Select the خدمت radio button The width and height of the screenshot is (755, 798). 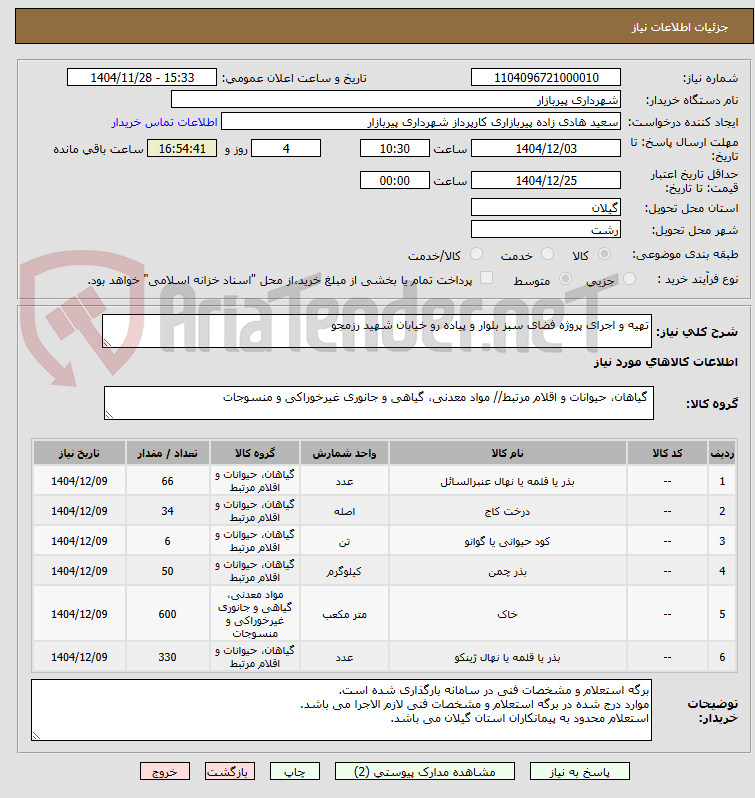tap(547, 254)
